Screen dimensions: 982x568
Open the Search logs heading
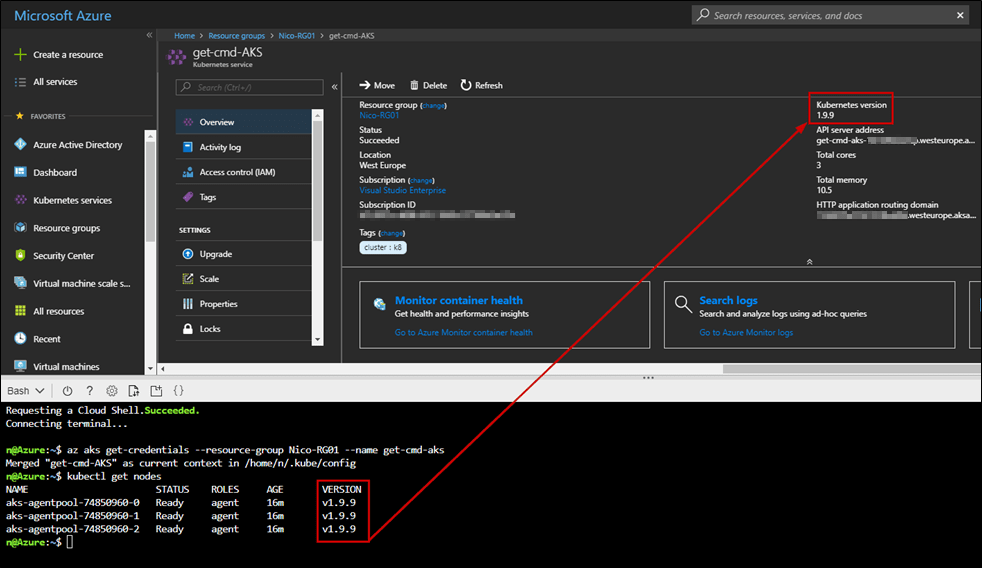[x=728, y=301]
